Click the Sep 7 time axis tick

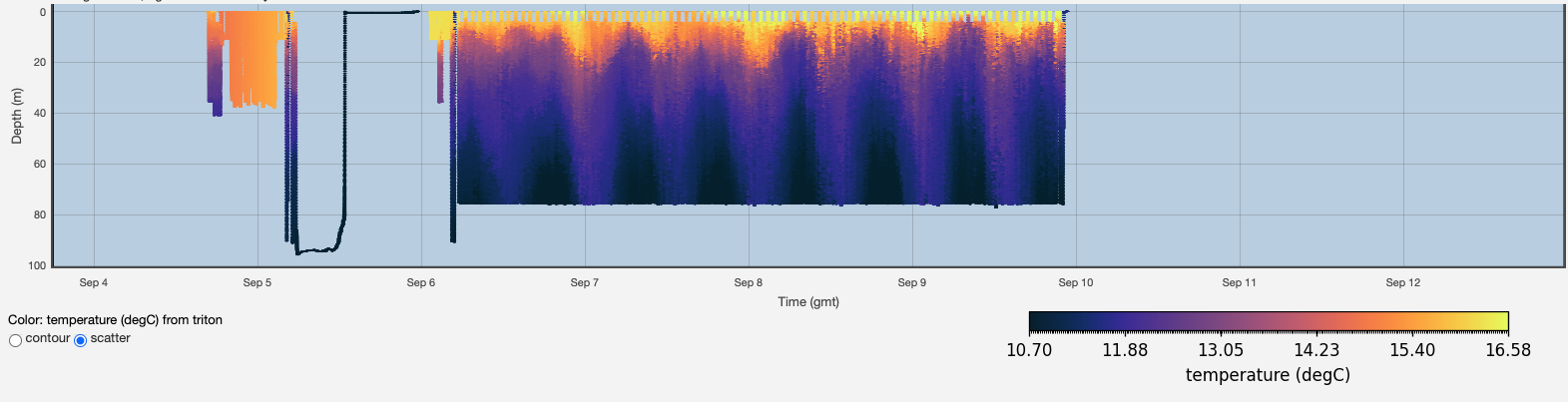coord(585,282)
